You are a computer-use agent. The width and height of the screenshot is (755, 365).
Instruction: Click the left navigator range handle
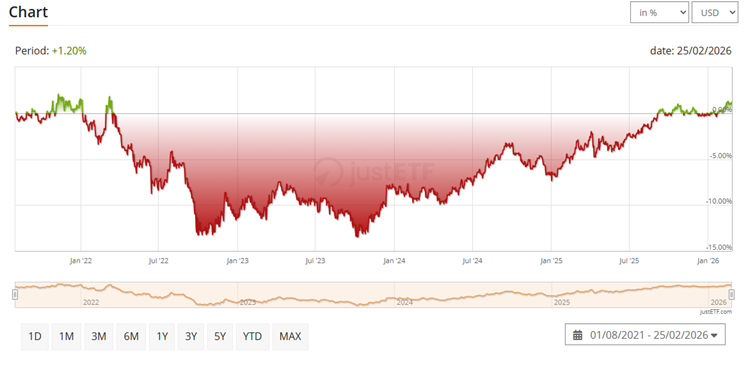[x=15, y=294]
